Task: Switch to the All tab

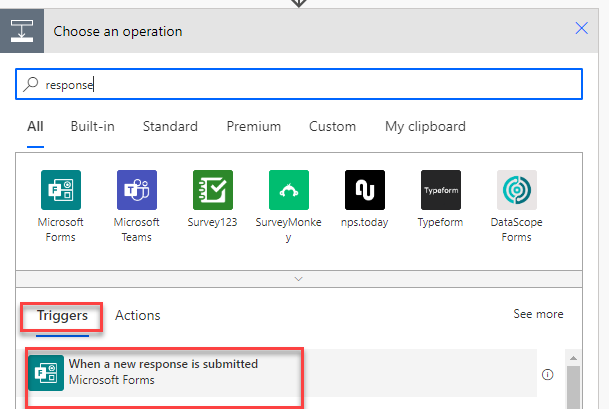Action: pos(35,127)
